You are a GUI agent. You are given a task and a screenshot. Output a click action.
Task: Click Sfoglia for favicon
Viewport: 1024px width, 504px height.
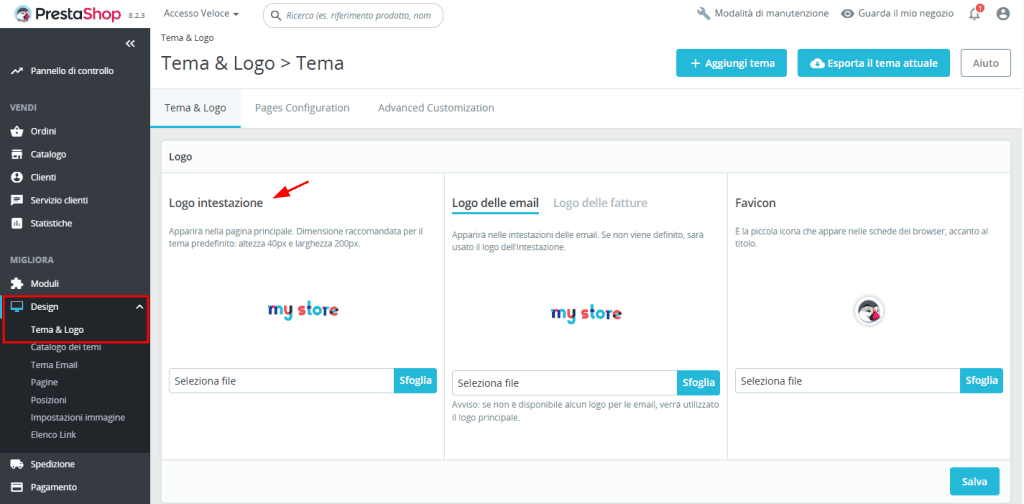point(982,381)
